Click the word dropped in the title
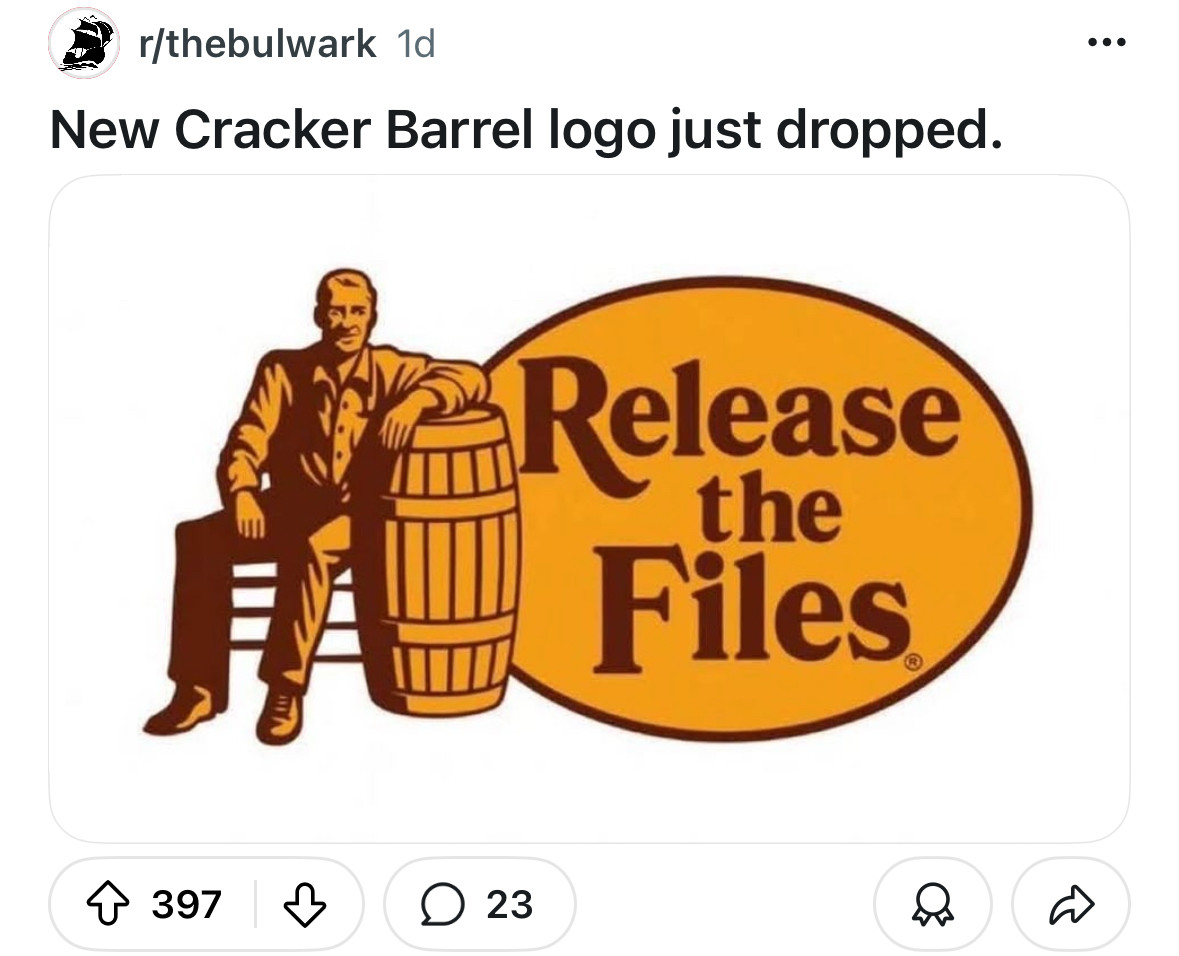 coord(890,129)
